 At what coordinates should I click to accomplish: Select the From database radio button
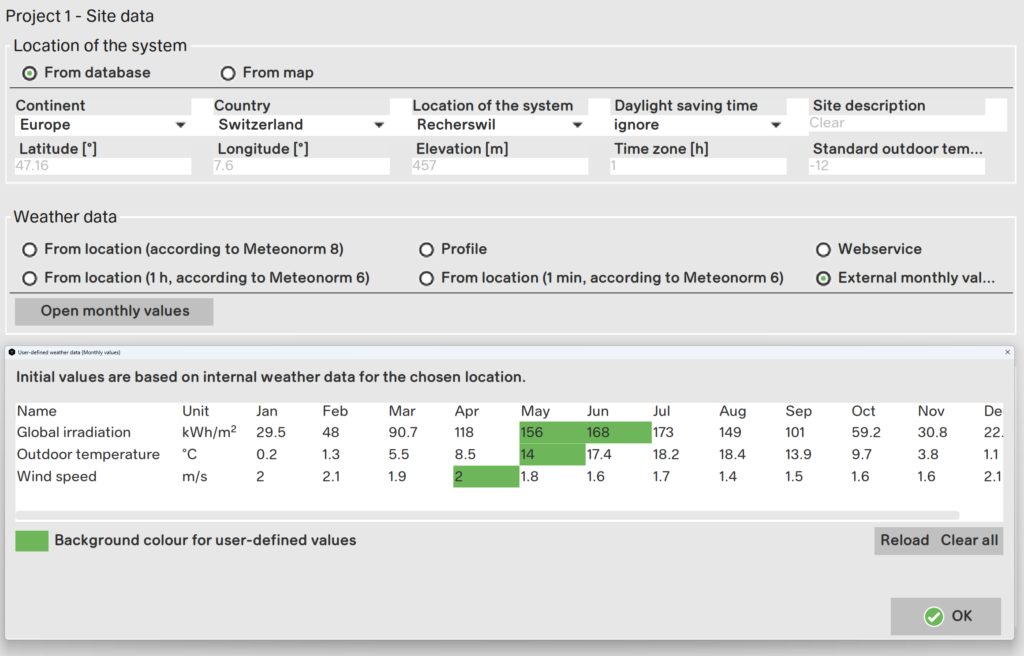coord(29,73)
